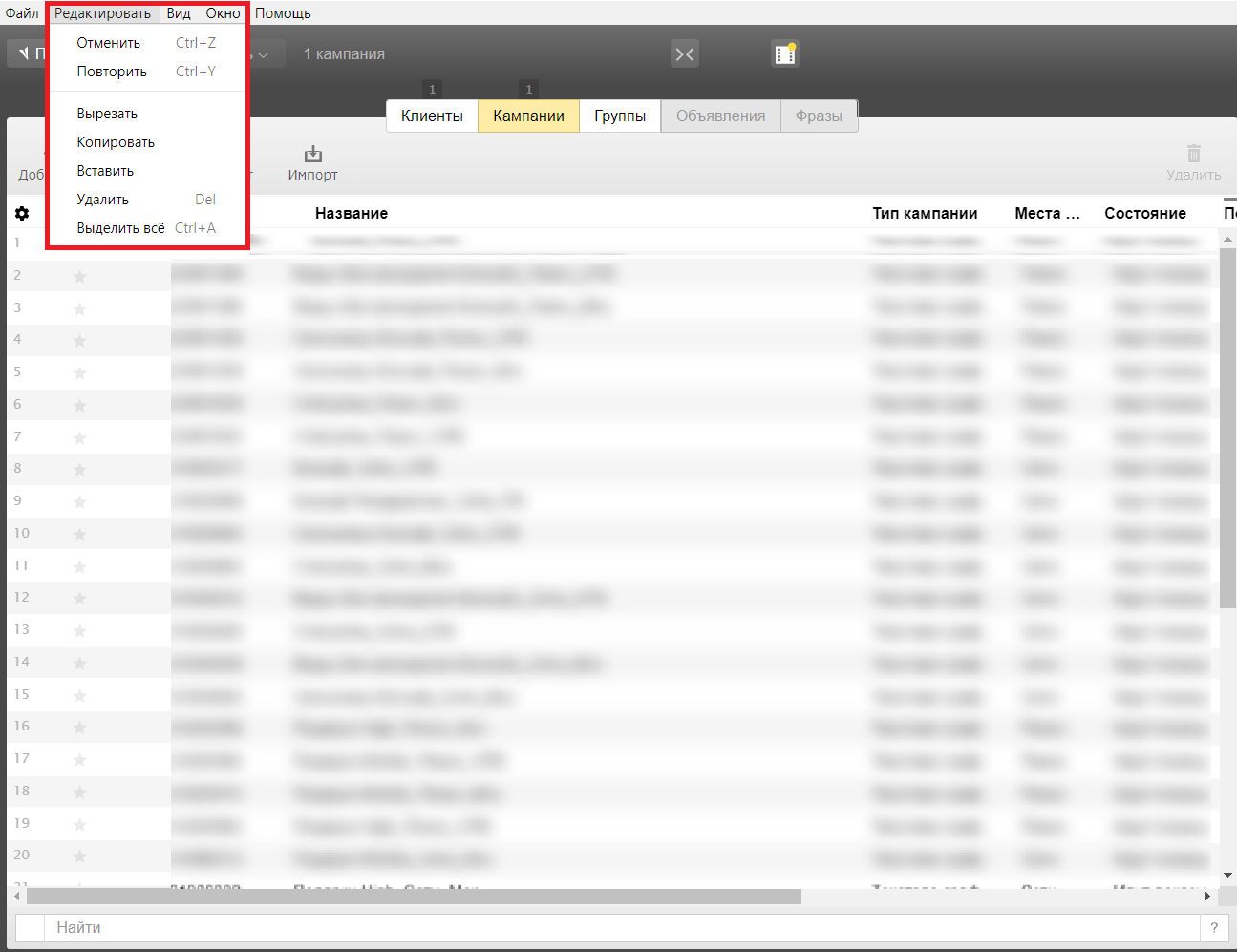Image resolution: width=1237 pixels, height=952 pixels.
Task: Toggle the favorite star in row 18
Action: click(x=80, y=793)
